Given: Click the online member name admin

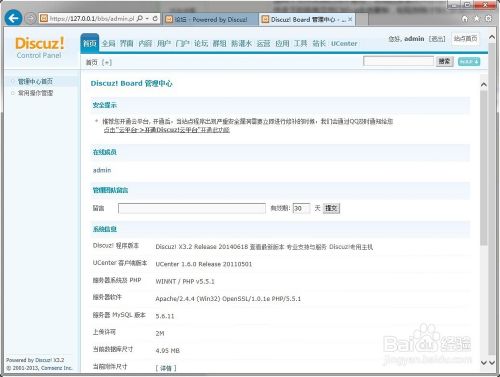Looking at the screenshot, I should point(102,170).
